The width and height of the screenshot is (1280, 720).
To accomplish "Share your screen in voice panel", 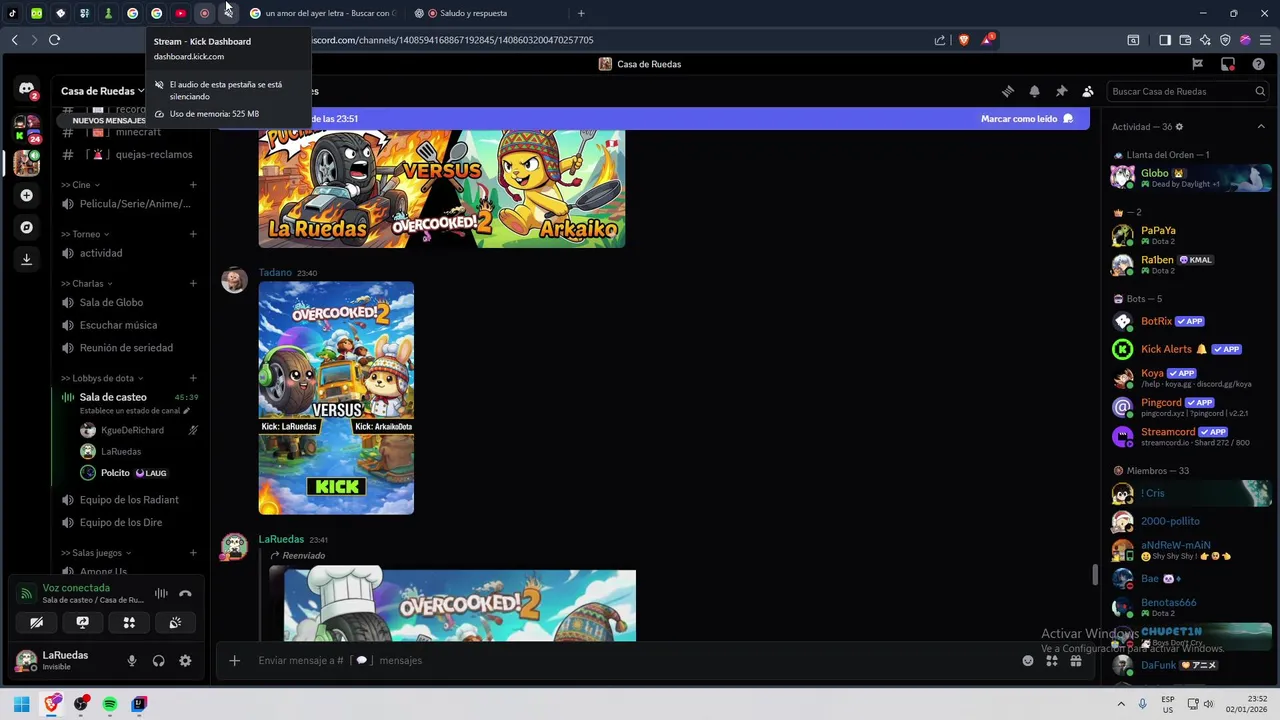I will coord(83,622).
